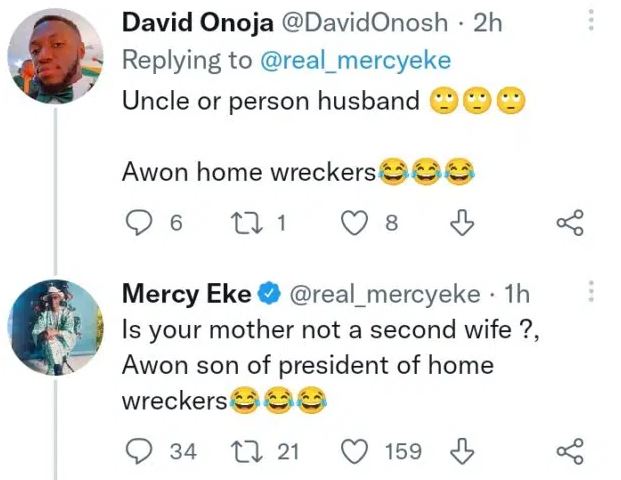
Task: Like David Onoja's tweet
Action: point(356,224)
